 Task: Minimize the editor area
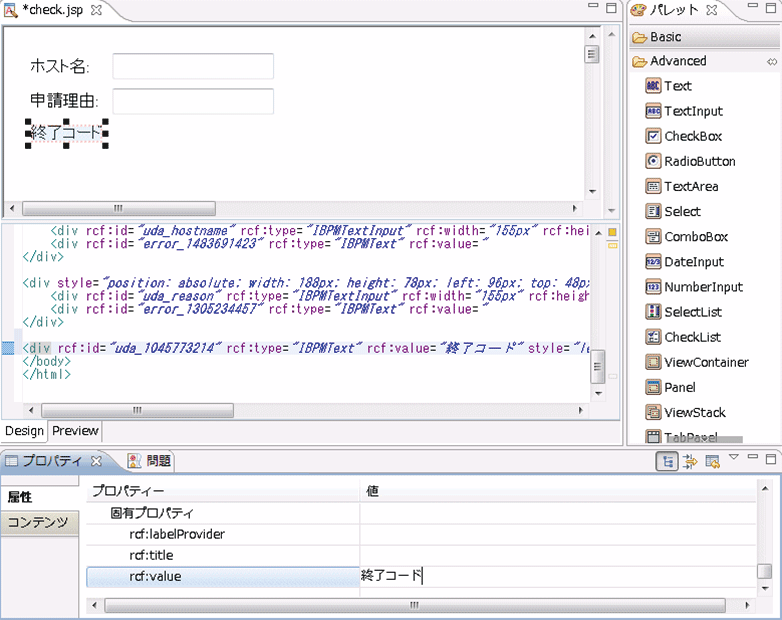click(x=593, y=5)
